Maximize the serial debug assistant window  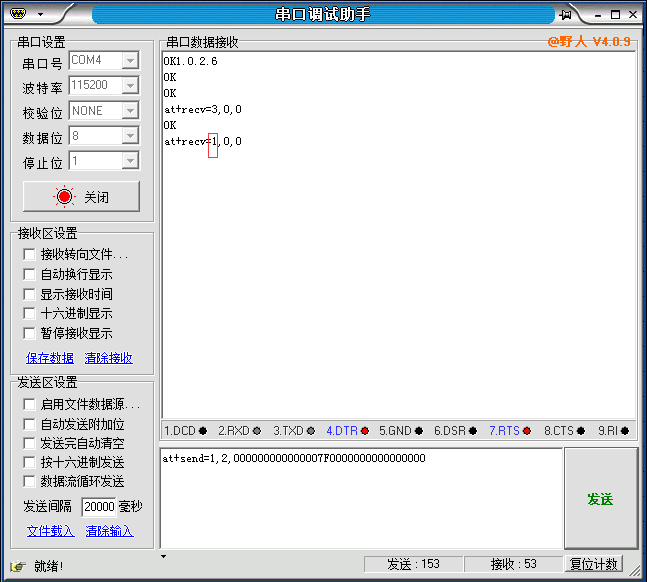click(615, 14)
